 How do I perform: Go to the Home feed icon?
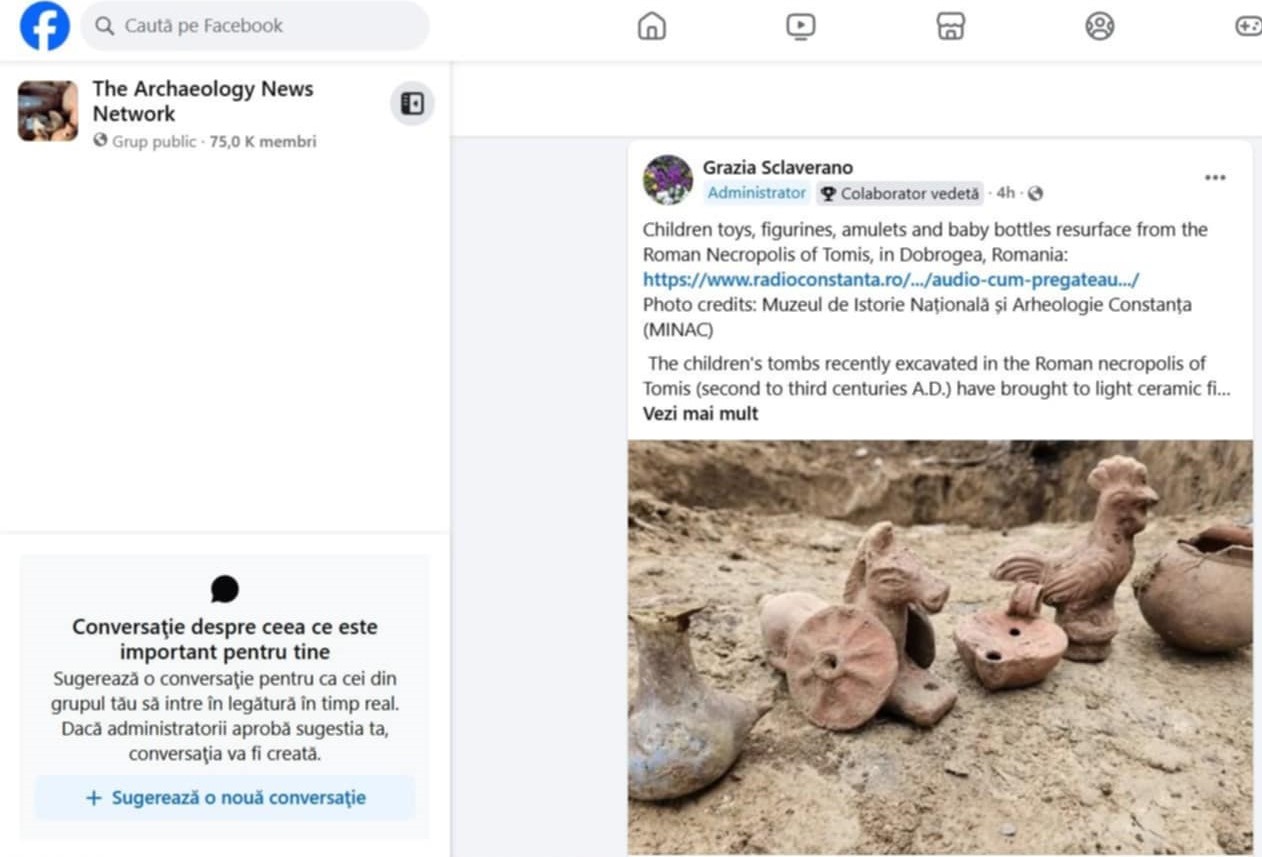652,26
